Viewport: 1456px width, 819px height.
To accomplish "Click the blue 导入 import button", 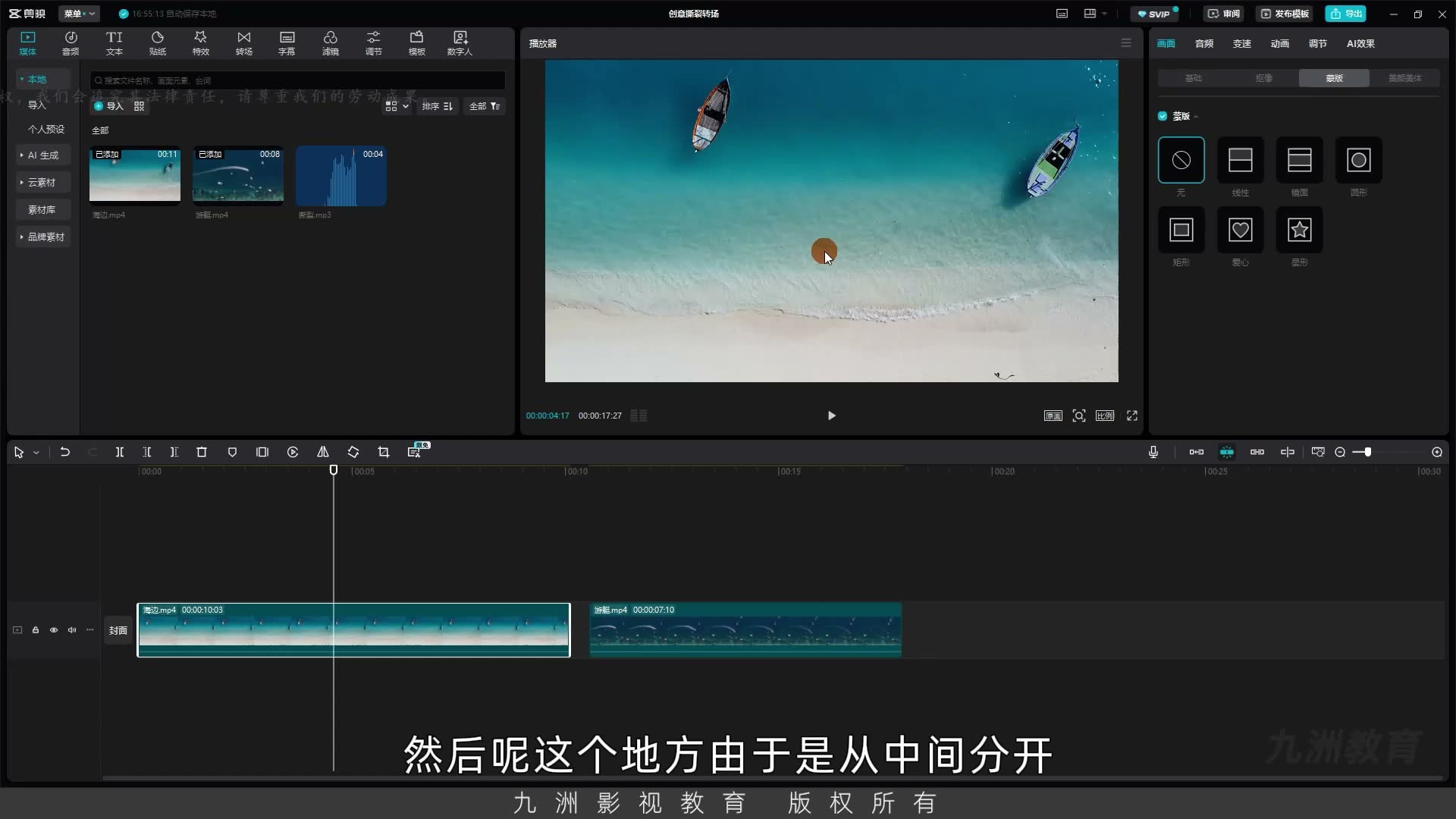I will click(x=108, y=106).
